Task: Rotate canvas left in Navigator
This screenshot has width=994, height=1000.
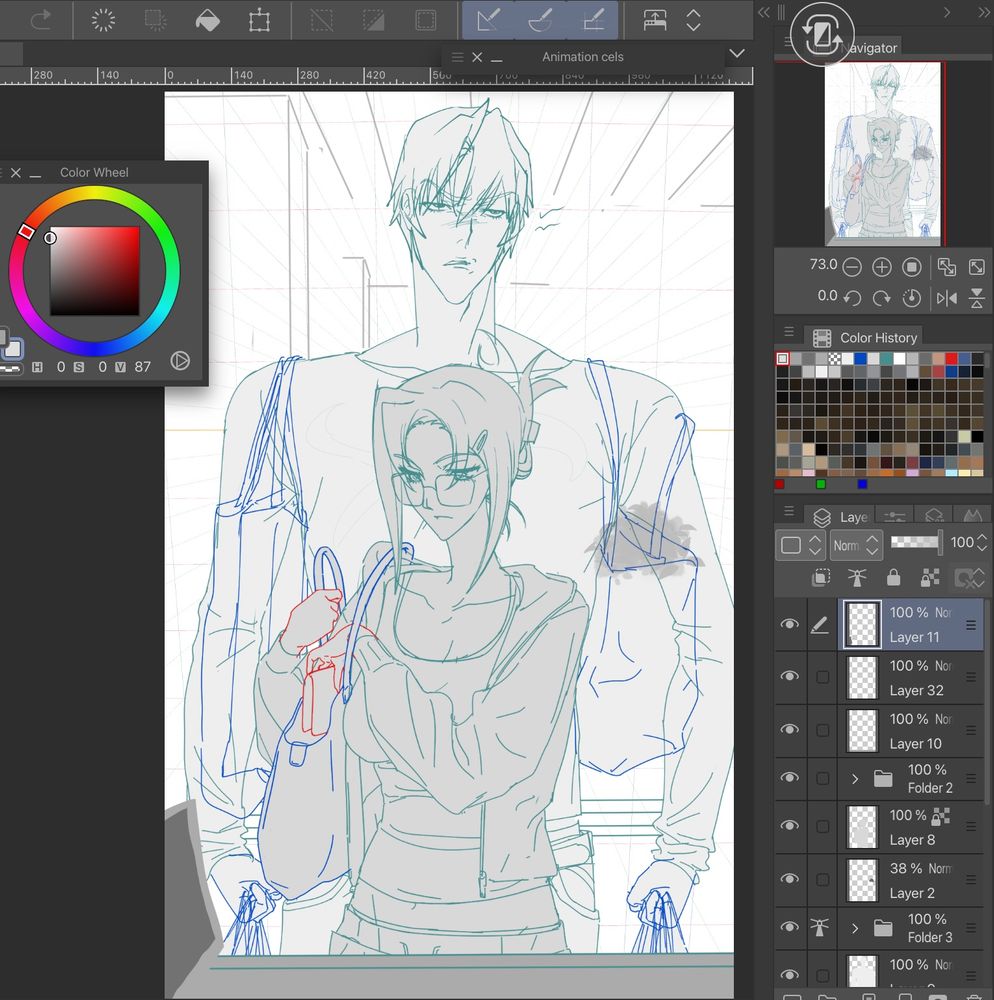Action: tap(852, 298)
